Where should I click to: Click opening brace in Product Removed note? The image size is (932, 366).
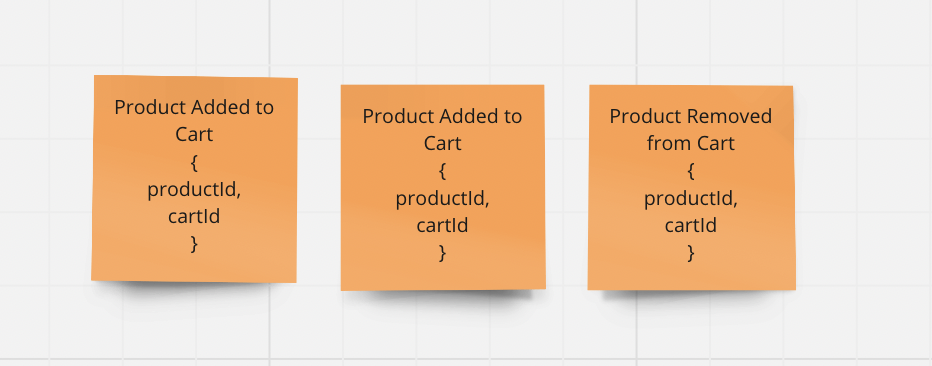click(x=691, y=171)
